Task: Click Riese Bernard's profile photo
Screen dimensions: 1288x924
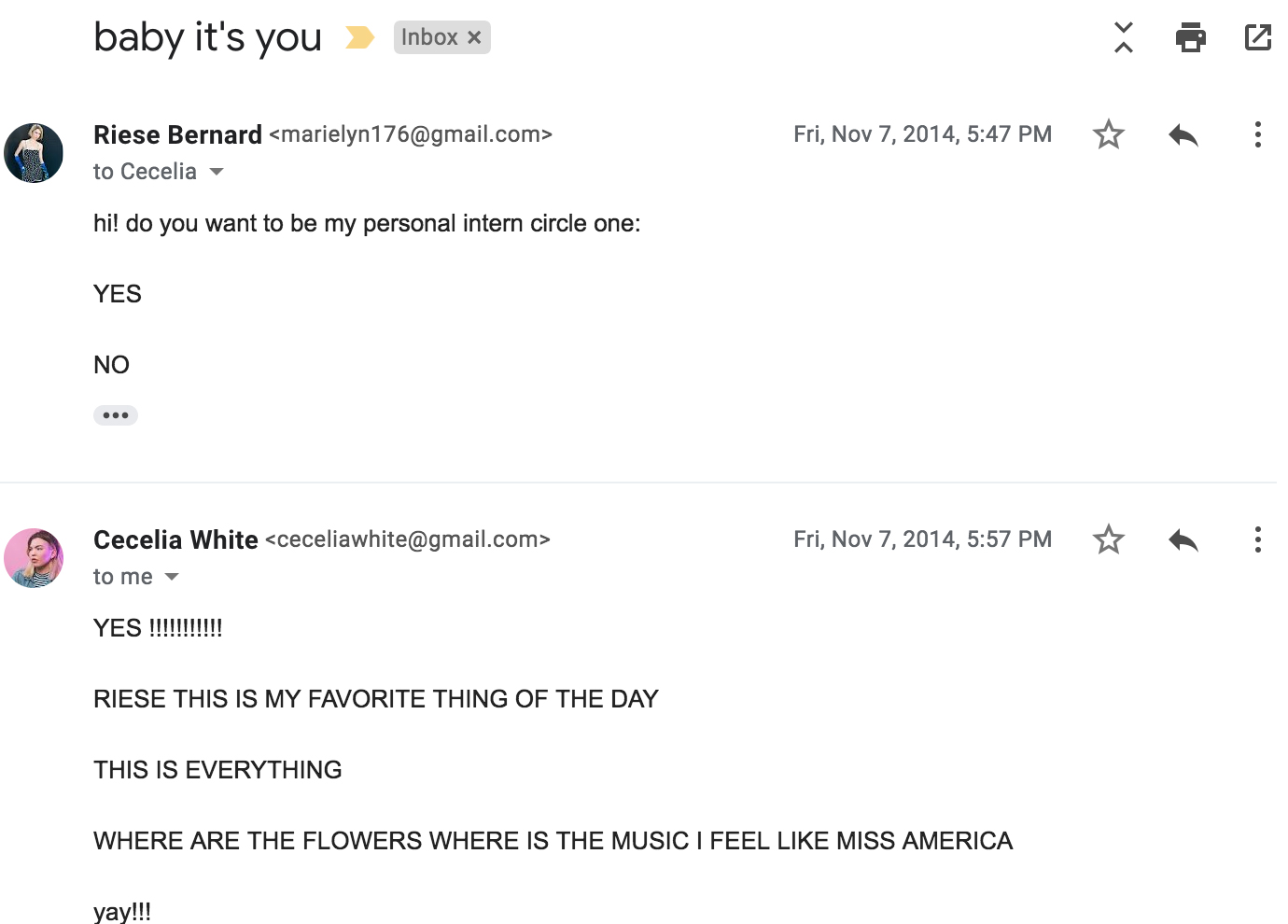Action: (x=34, y=153)
